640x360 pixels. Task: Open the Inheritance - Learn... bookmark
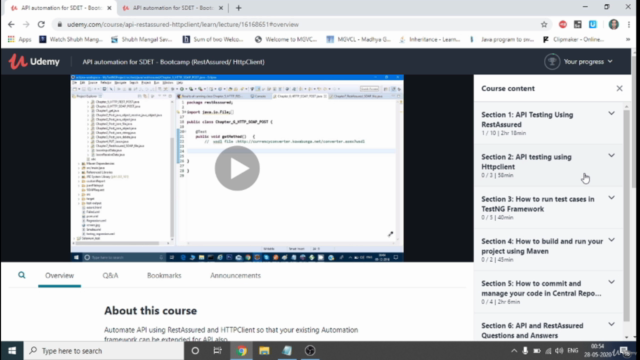tap(430, 39)
